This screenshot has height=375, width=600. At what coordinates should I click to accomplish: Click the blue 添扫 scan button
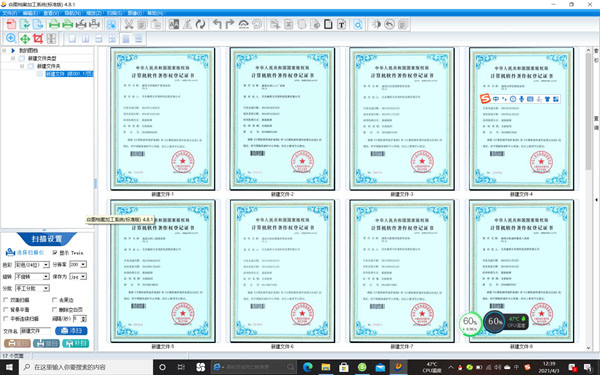(x=71, y=331)
